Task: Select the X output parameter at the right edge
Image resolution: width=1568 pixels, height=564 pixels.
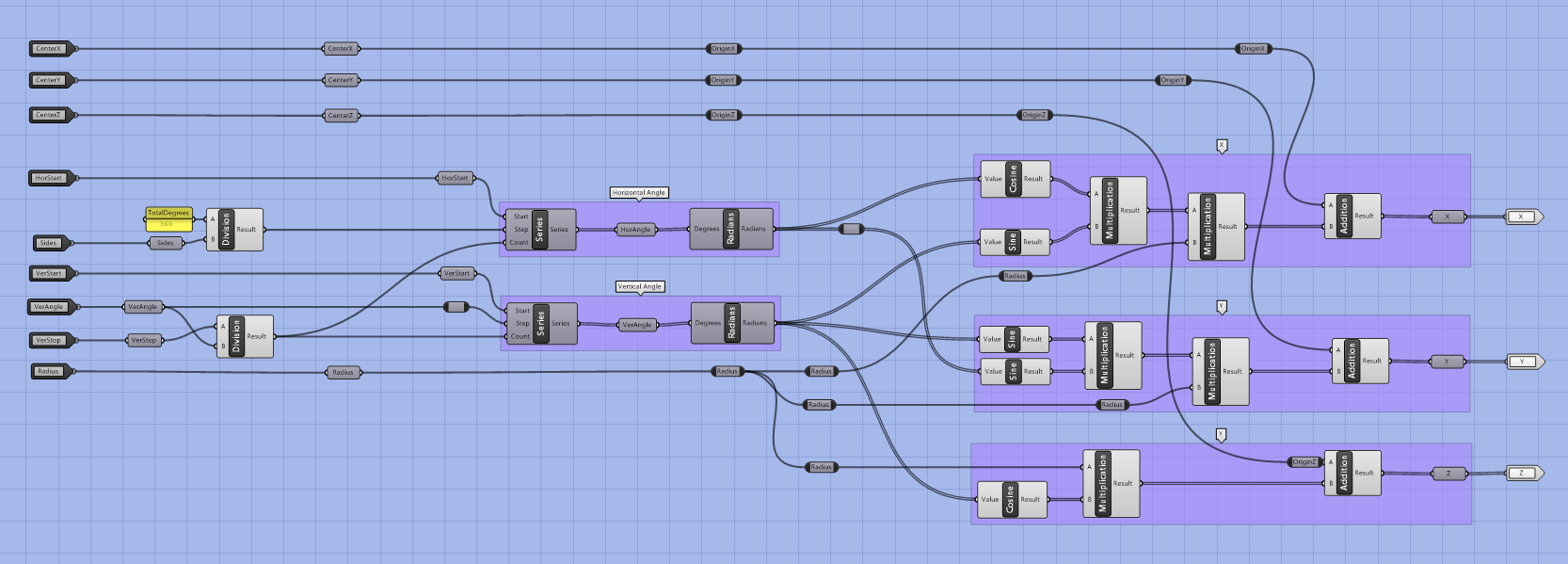Action: pos(1525,217)
